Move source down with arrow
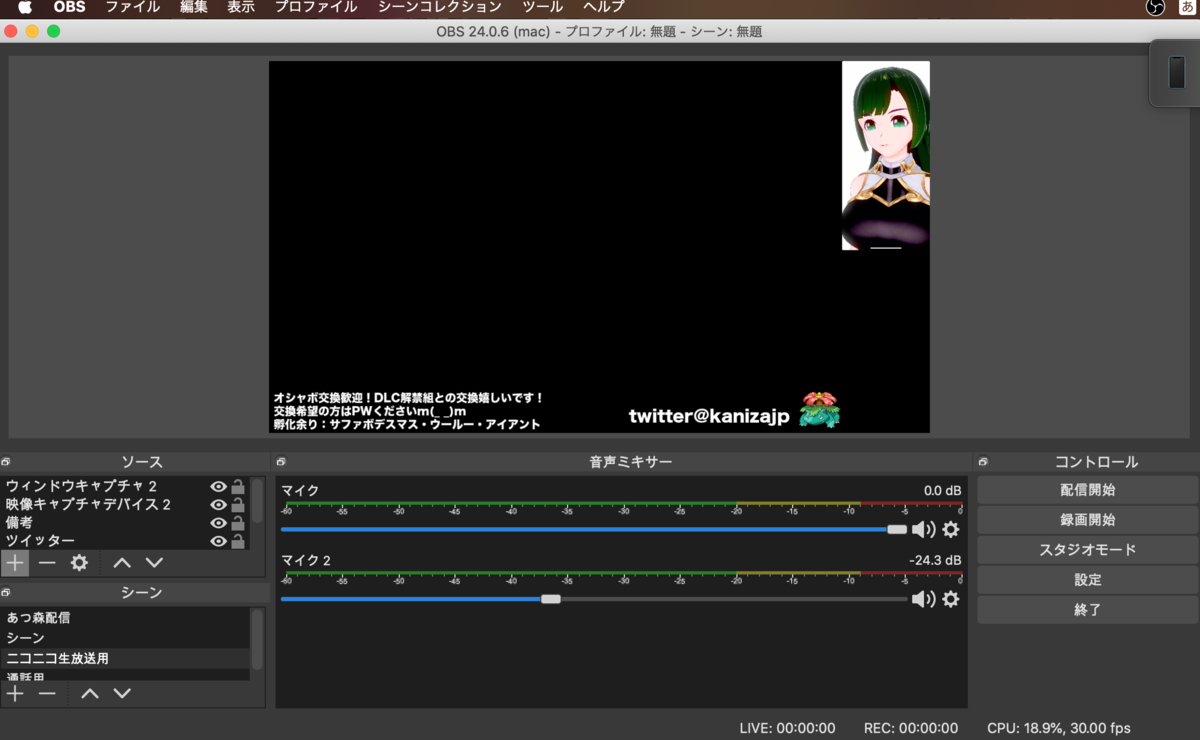1200x740 pixels. click(154, 563)
